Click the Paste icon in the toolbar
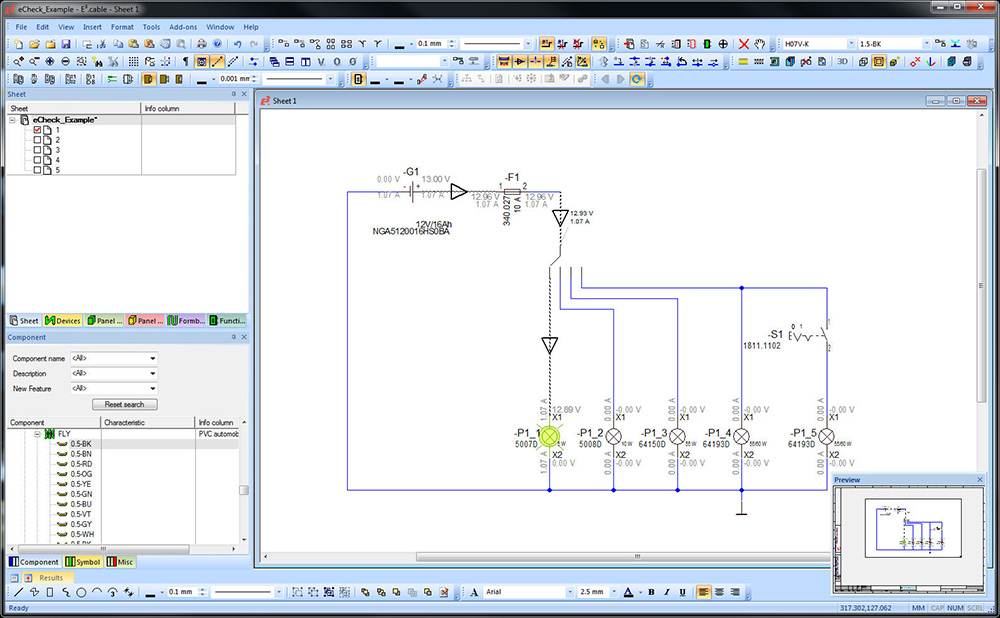Viewport: 1000px width, 618px height. coord(133,42)
